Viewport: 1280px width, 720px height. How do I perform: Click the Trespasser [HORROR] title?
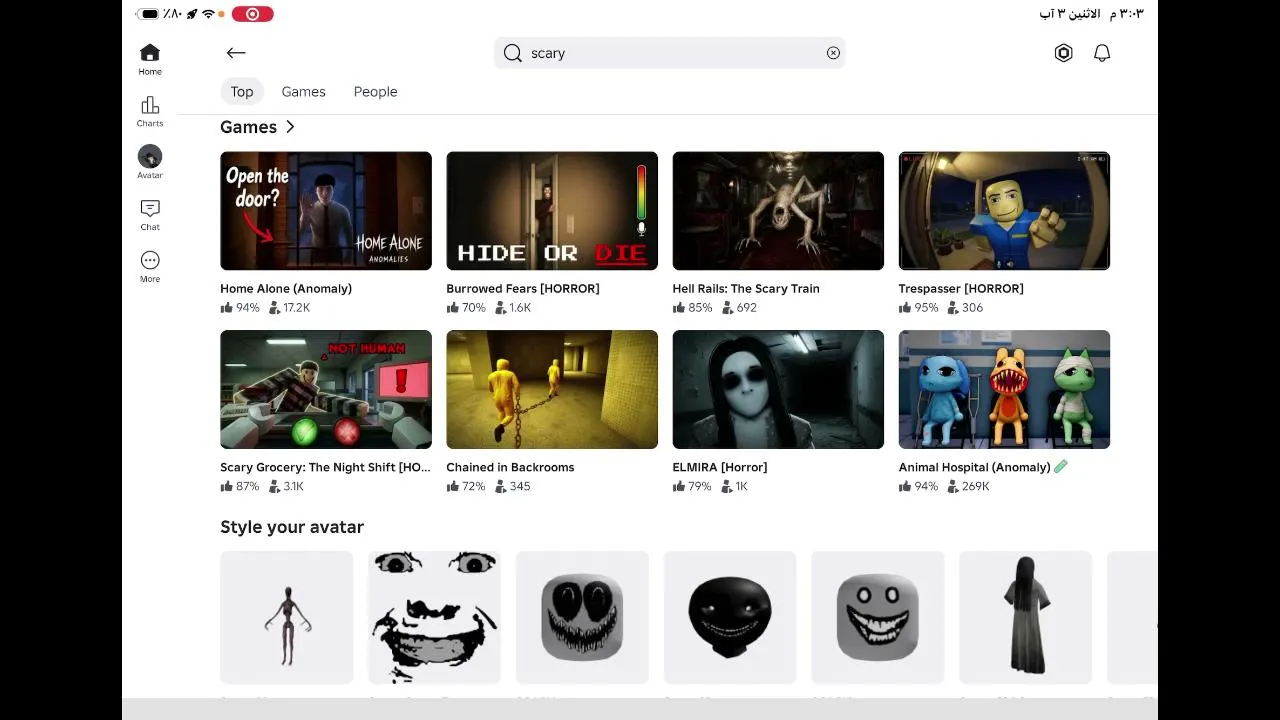[961, 288]
